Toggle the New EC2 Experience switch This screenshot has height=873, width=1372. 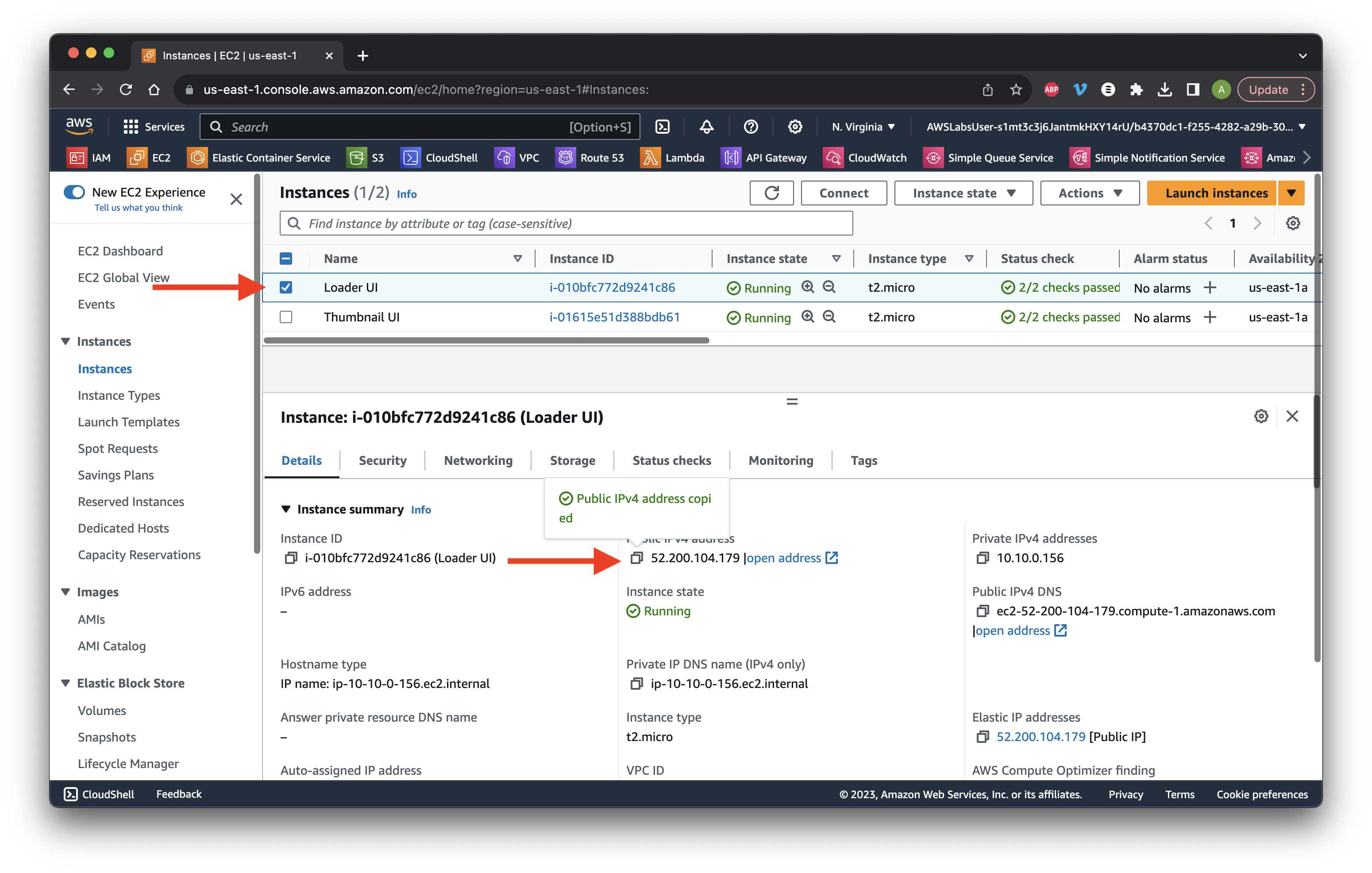tap(74, 192)
